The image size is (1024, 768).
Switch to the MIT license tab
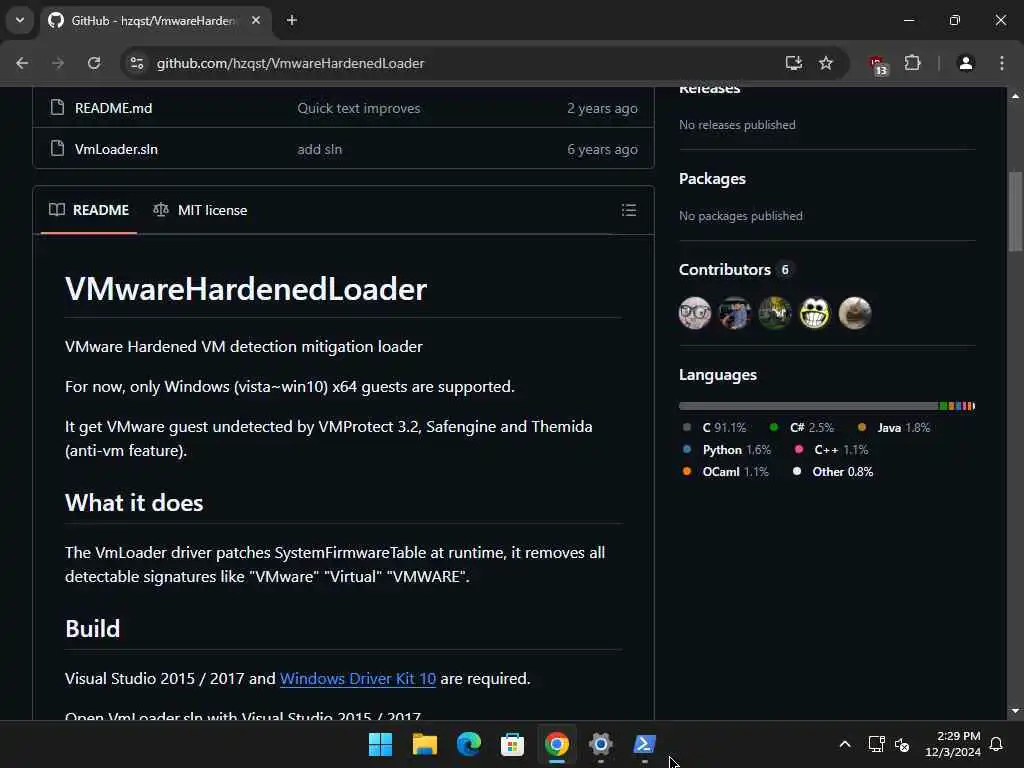[x=200, y=210]
